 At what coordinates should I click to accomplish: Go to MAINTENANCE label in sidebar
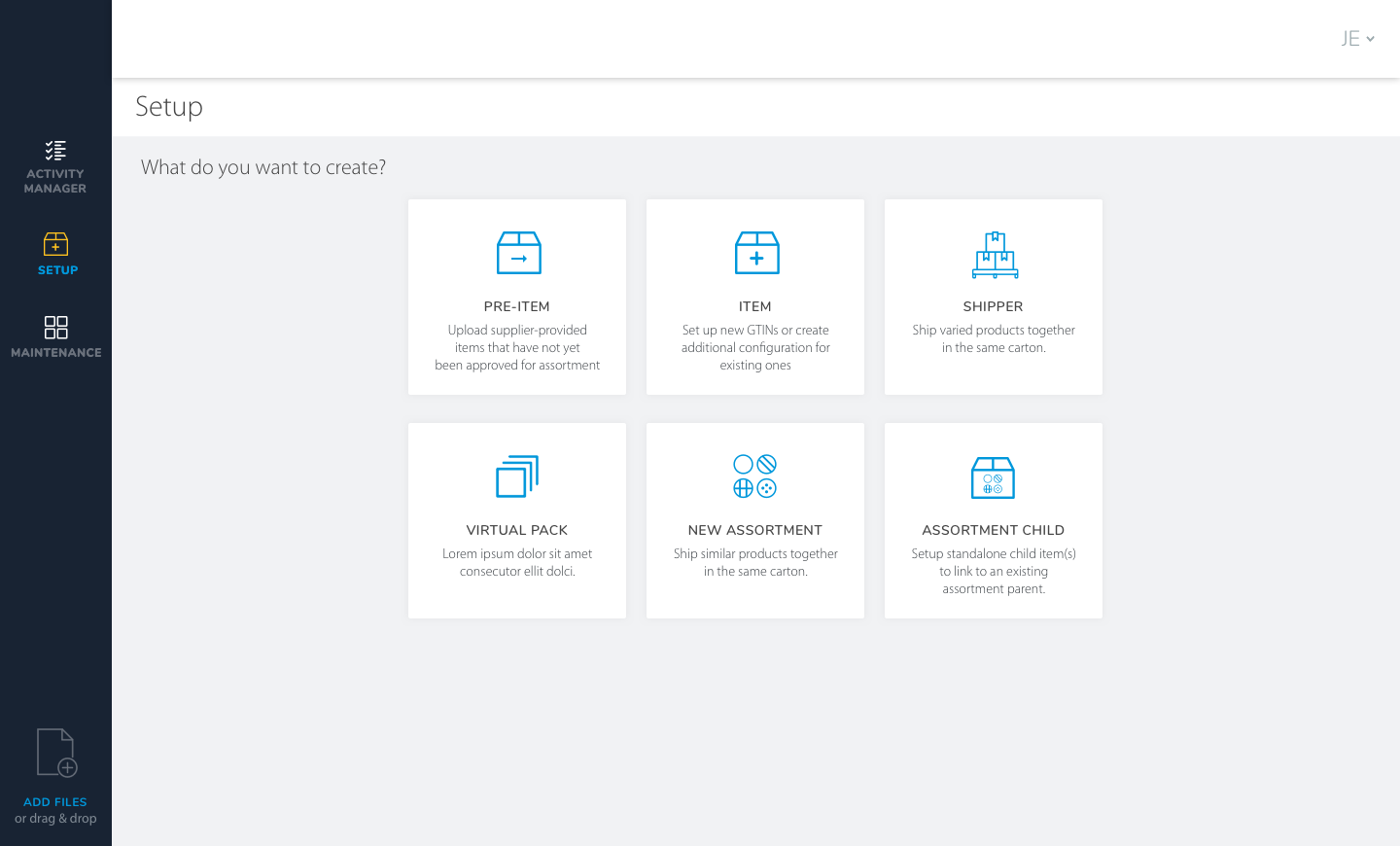pyautogui.click(x=56, y=353)
